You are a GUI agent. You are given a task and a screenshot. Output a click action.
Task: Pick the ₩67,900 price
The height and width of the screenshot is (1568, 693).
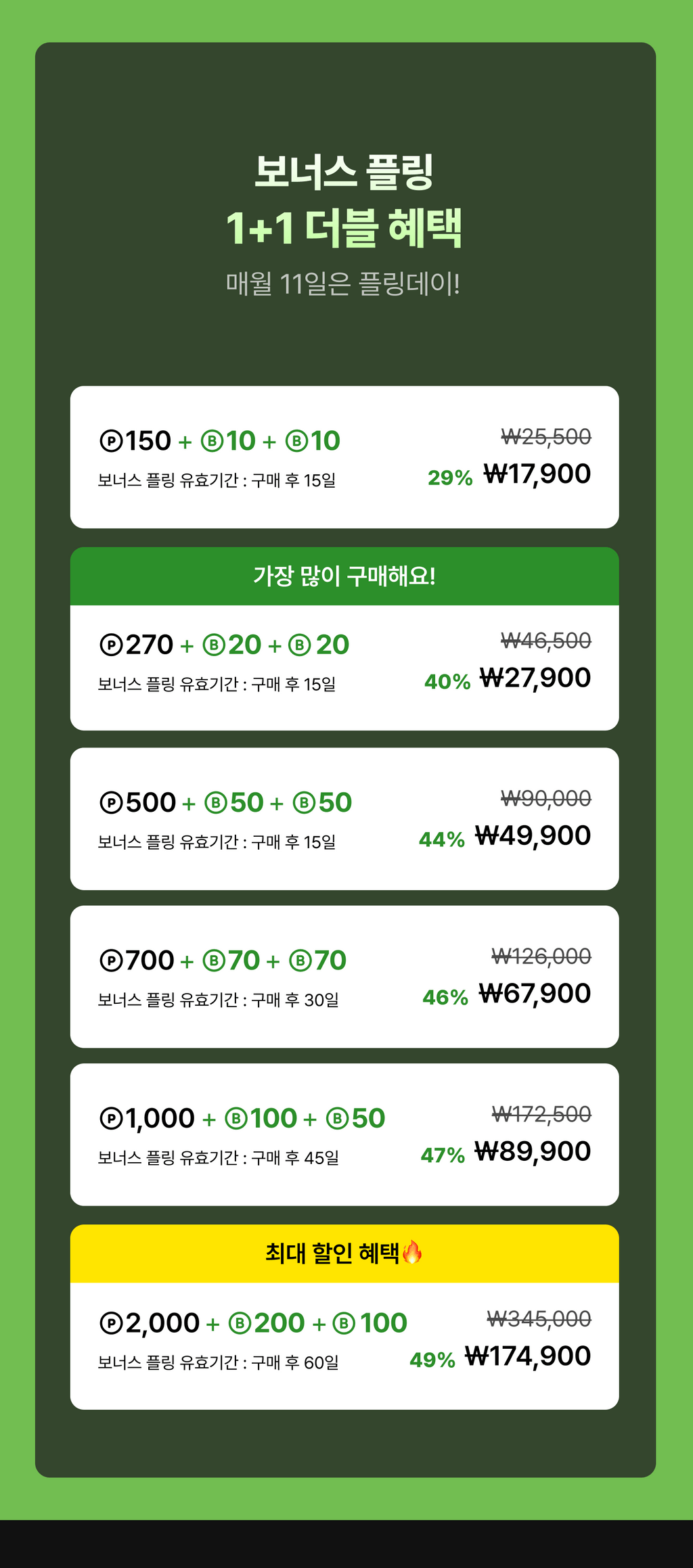pos(535,994)
